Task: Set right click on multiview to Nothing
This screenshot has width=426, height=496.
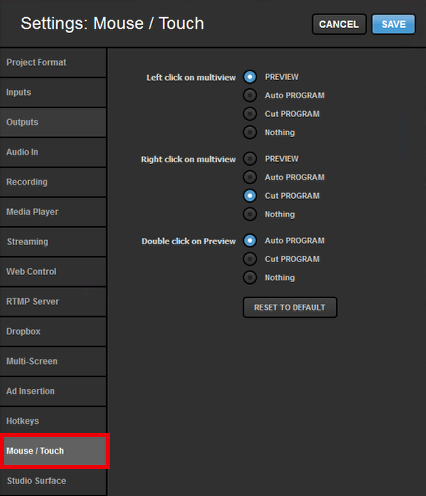Action: (250, 214)
